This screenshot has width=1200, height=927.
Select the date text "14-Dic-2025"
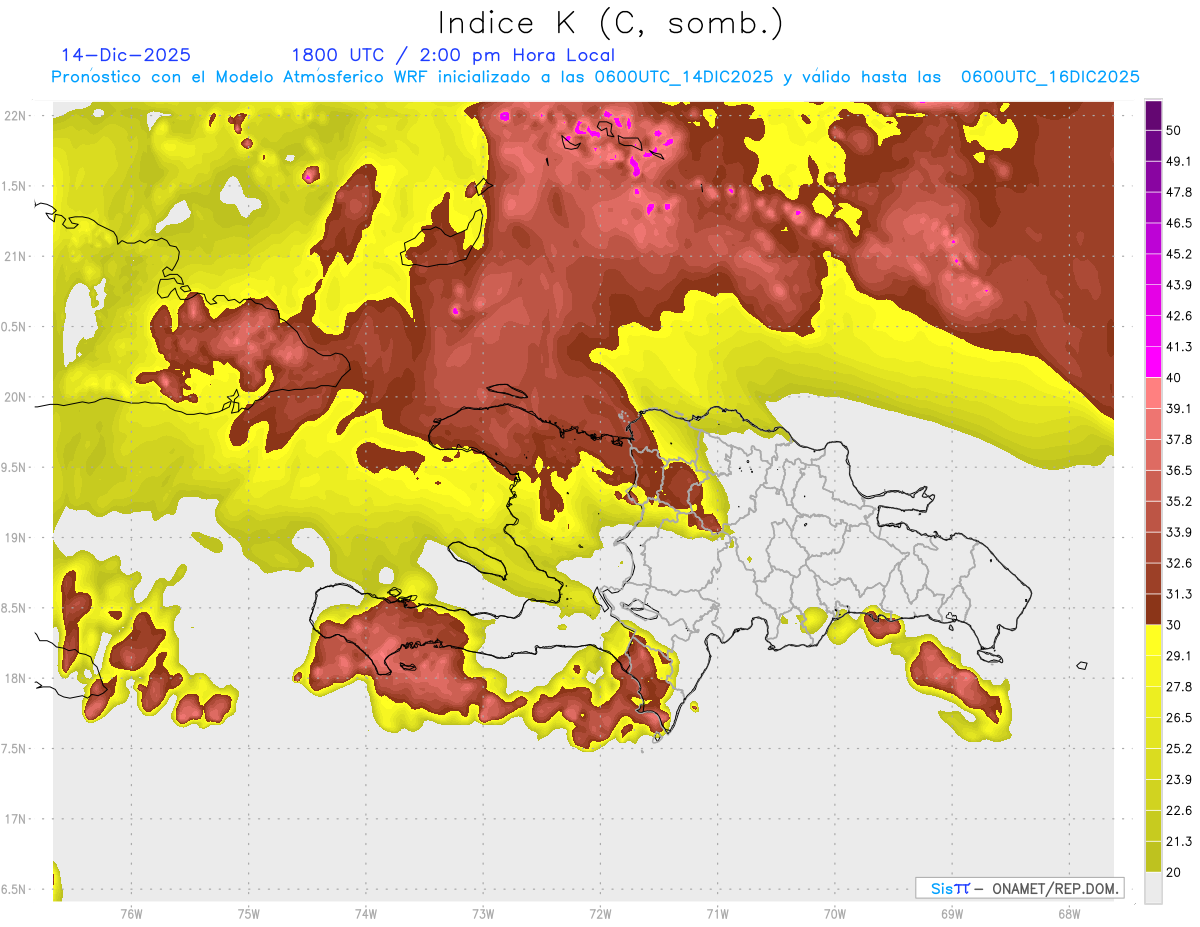(x=126, y=55)
